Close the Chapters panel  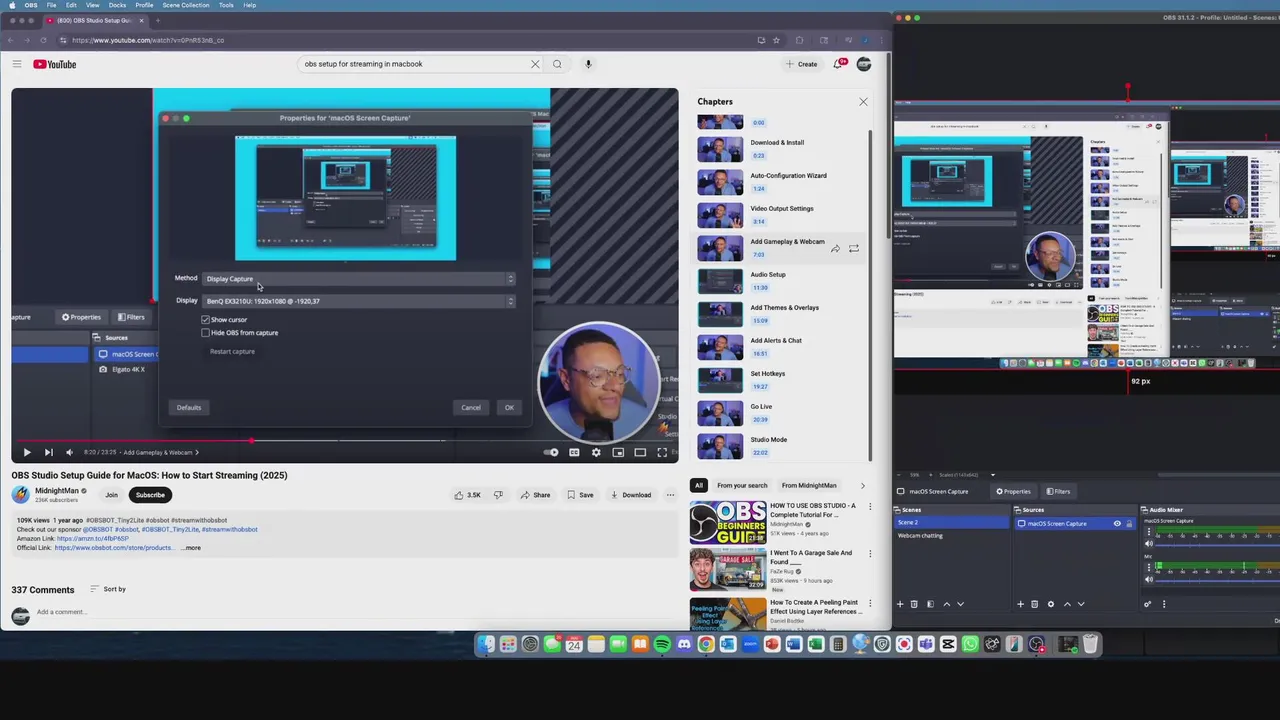pyautogui.click(x=863, y=102)
